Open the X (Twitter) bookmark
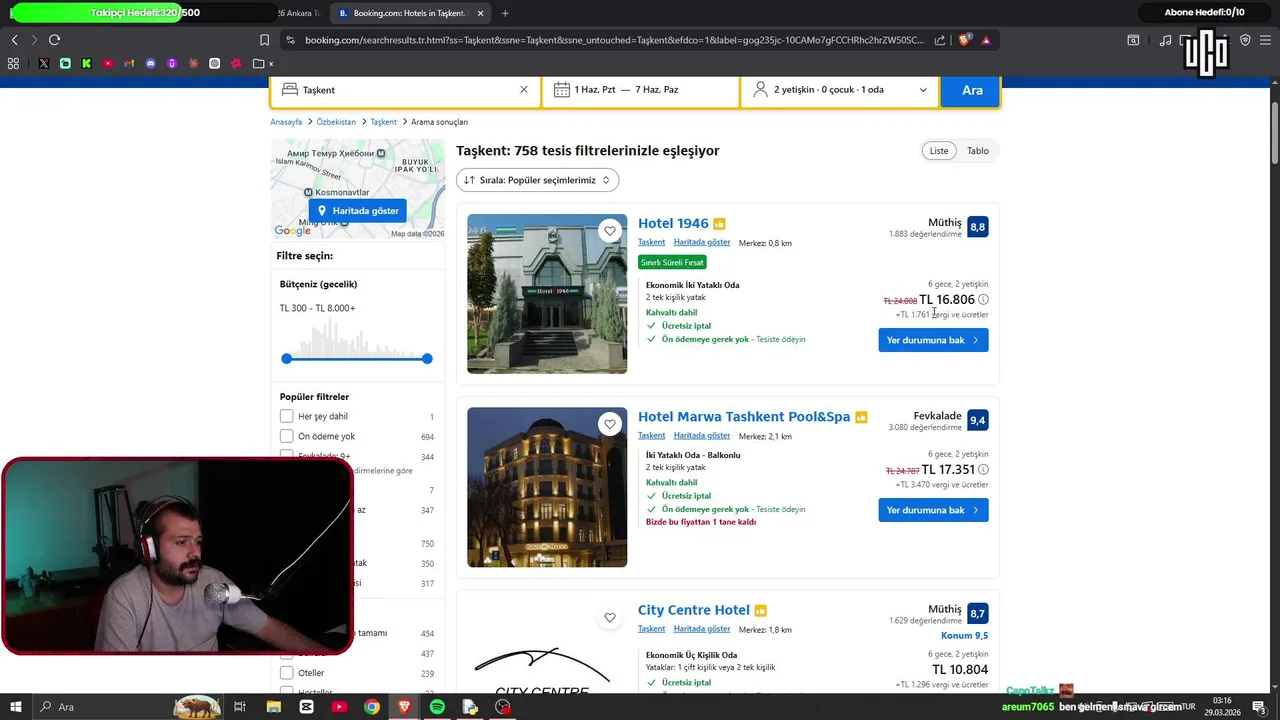1280x720 pixels. coord(44,63)
